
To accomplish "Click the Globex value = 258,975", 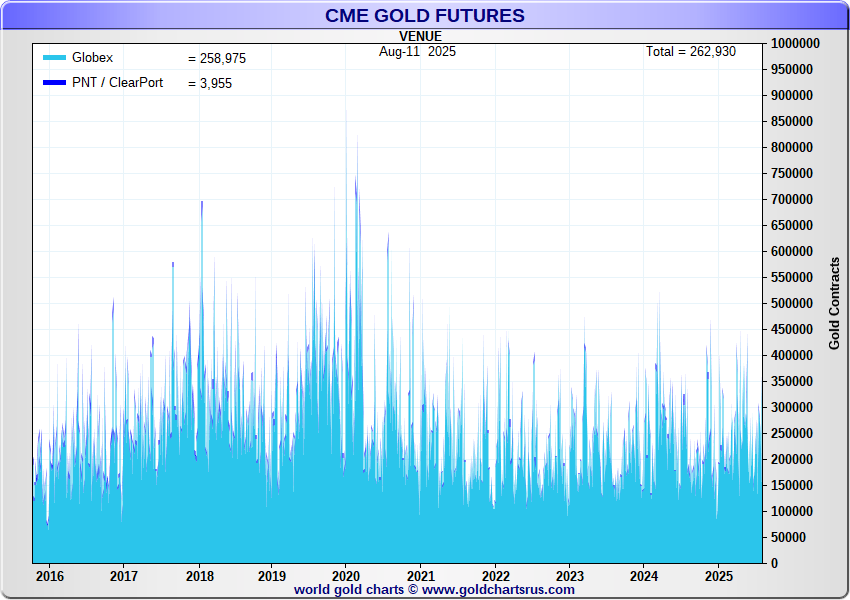I will pos(217,59).
